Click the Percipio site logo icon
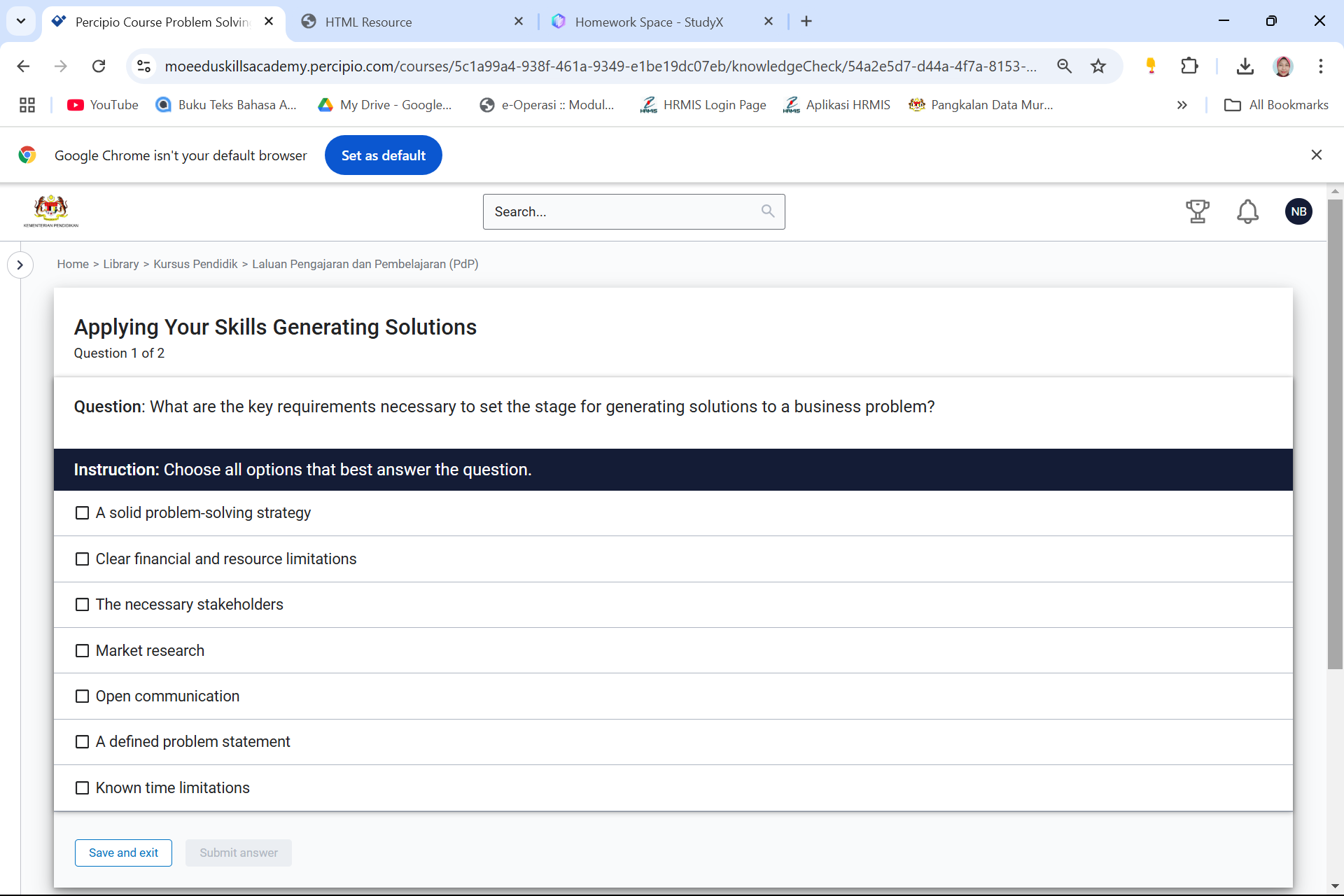 pyautogui.click(x=52, y=211)
